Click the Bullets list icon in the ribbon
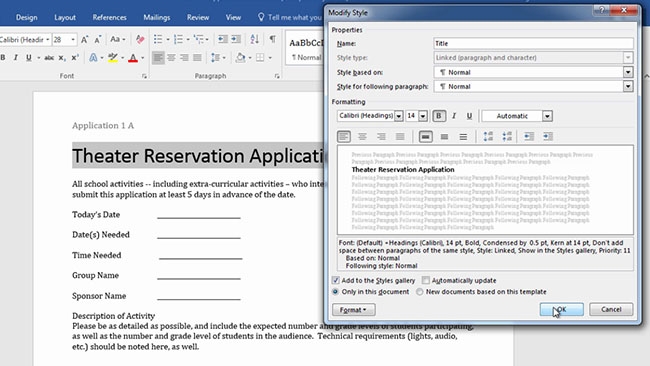Viewport: 650px width, 366px height. point(158,40)
